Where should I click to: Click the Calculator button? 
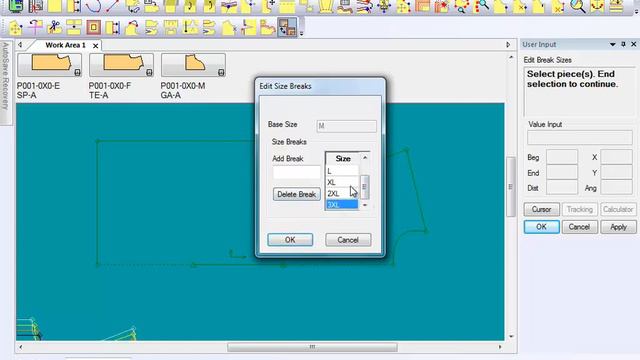[x=618, y=209]
